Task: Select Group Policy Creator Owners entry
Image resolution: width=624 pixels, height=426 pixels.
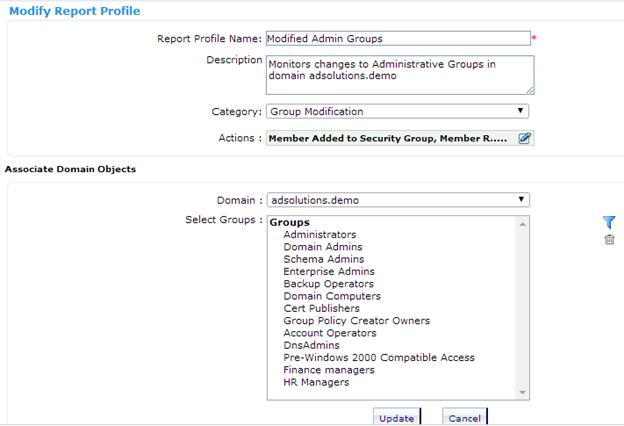Action: point(357,321)
